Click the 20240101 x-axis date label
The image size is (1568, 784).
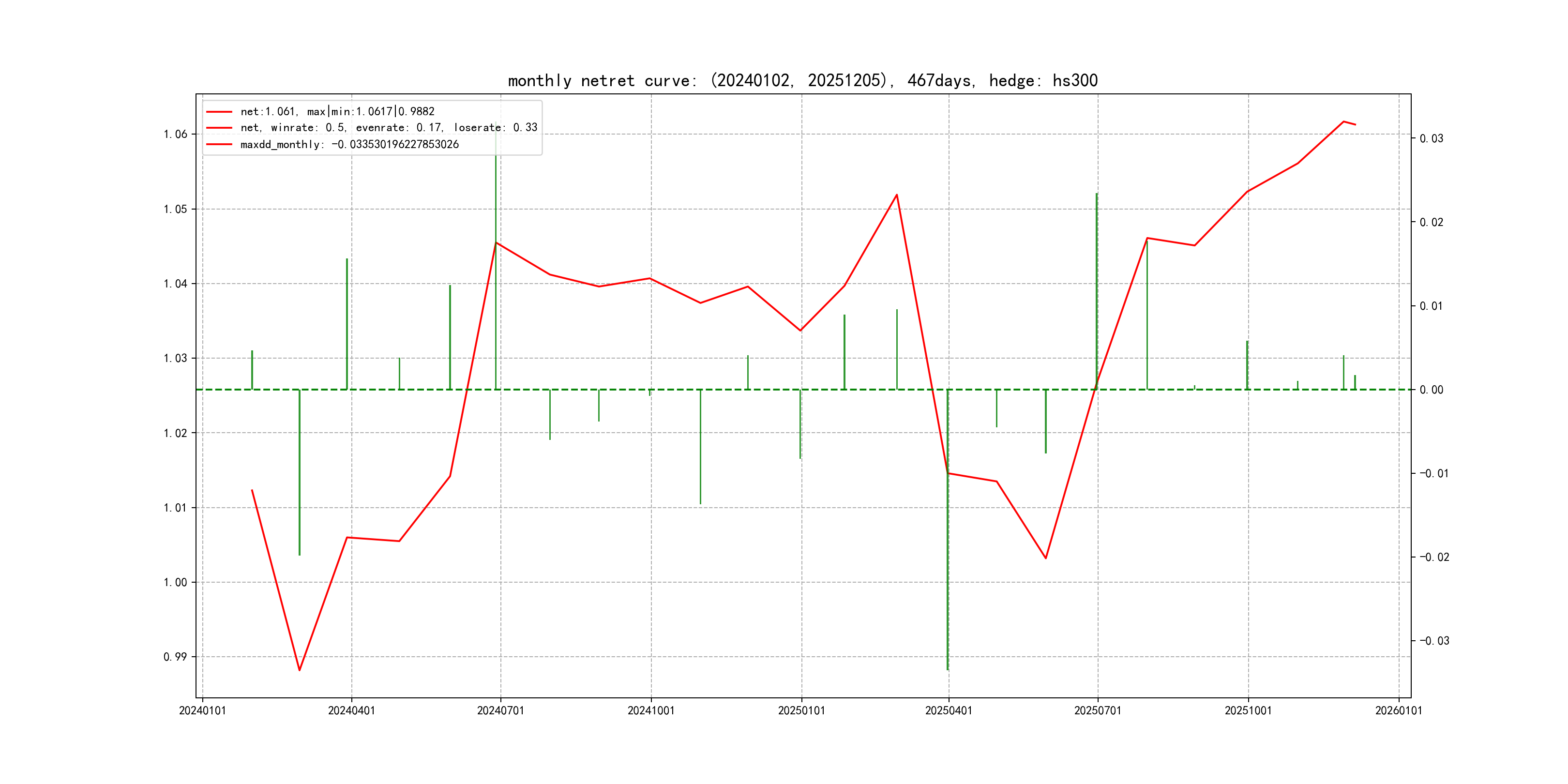point(202,711)
